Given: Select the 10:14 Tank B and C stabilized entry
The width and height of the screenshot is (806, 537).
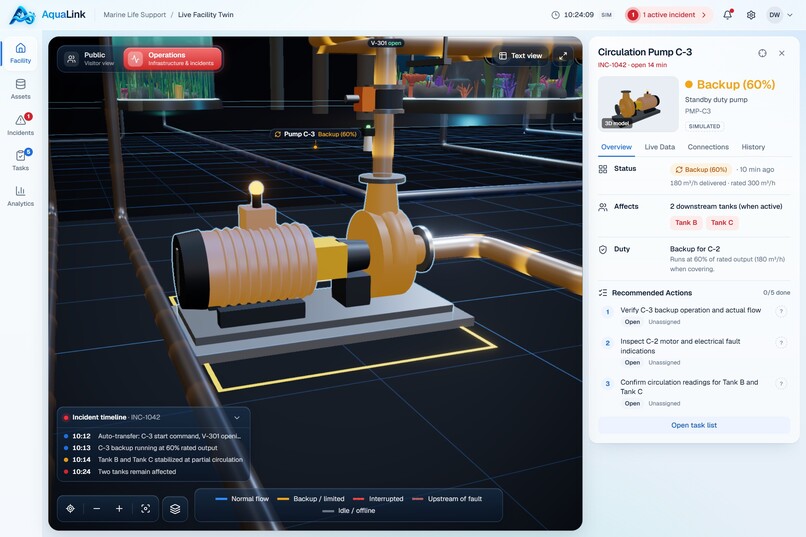Looking at the screenshot, I should click(x=153, y=459).
